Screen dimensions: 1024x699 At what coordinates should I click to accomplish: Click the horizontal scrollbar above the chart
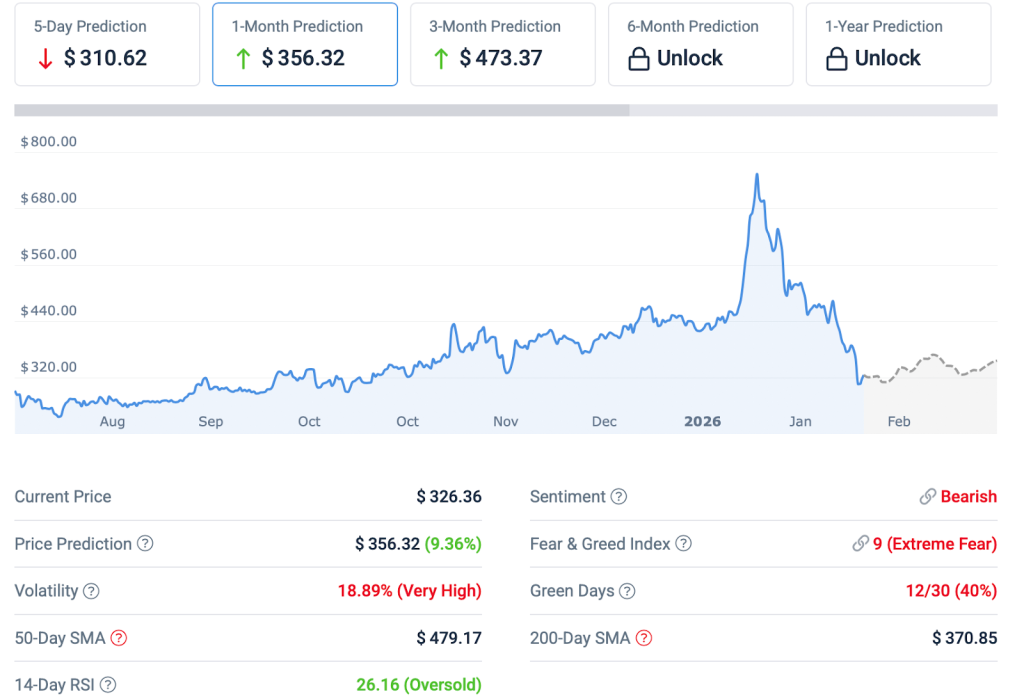tap(322, 110)
